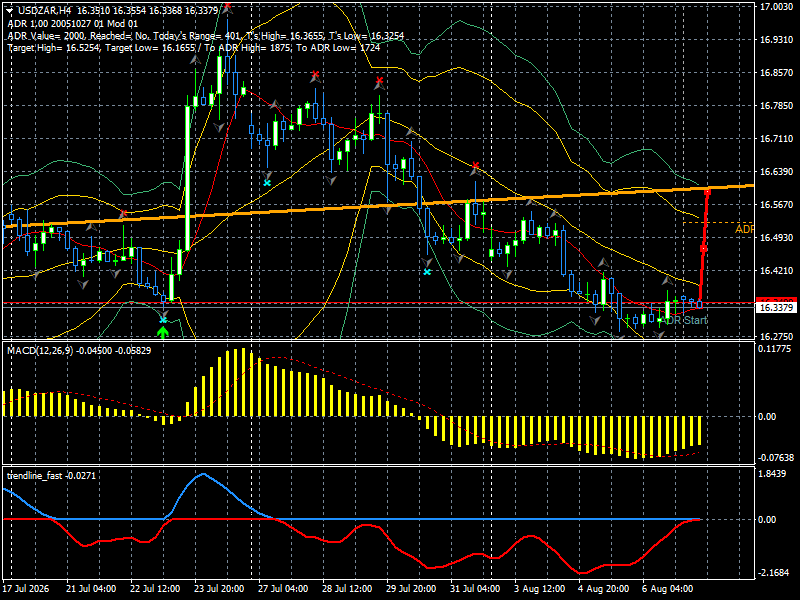
Task: Click the USDZAR,H4 chart title text
Action: coord(44,11)
